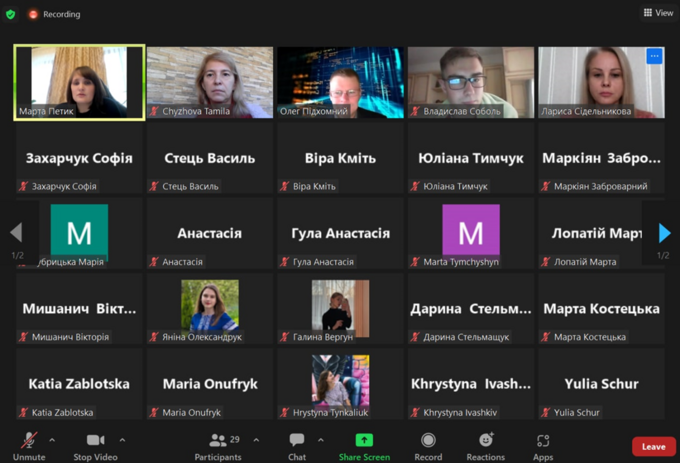Click the participant count 29

pos(235,439)
